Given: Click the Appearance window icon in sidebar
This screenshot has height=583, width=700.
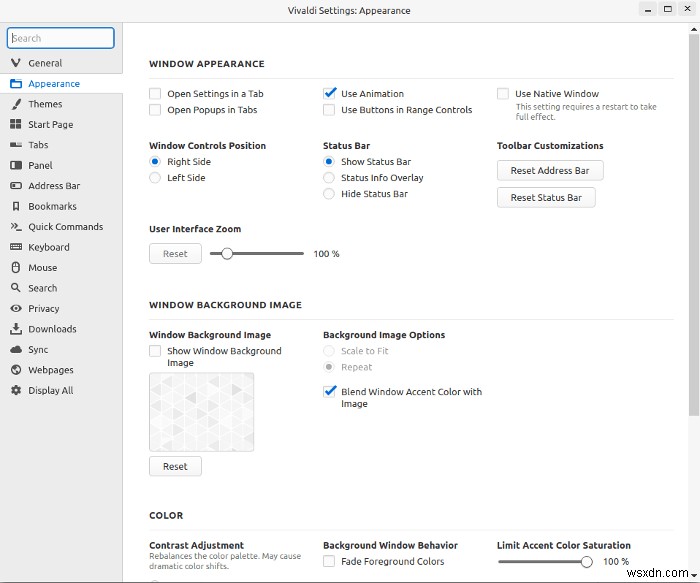Looking at the screenshot, I should (16, 83).
